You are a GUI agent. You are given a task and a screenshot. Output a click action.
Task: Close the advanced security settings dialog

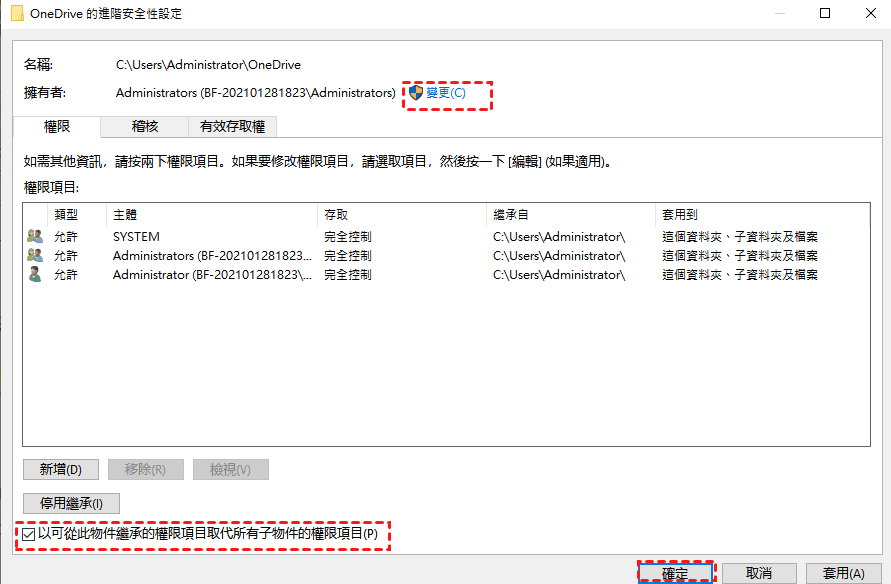tap(871, 13)
